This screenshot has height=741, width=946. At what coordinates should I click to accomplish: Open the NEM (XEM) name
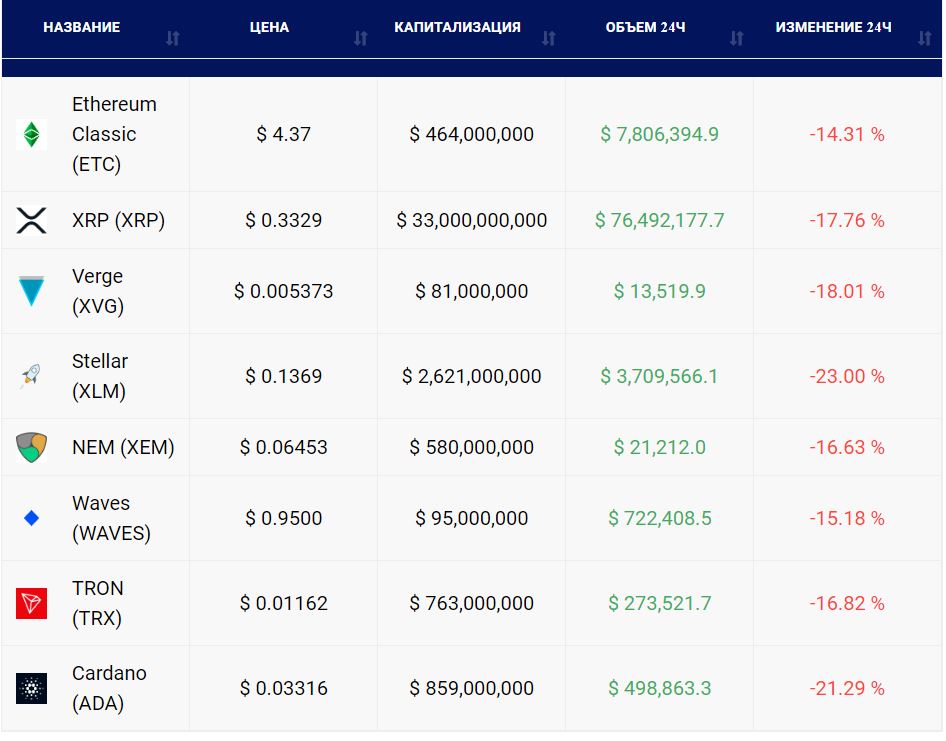click(123, 447)
